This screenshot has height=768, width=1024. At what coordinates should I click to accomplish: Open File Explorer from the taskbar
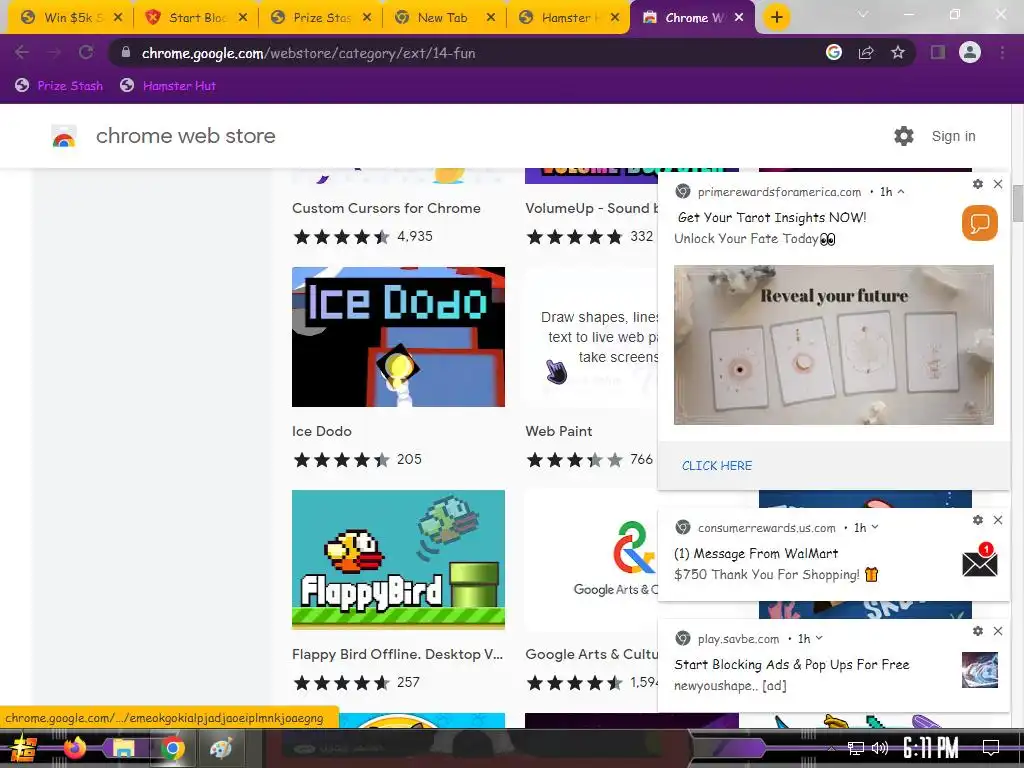point(123,748)
